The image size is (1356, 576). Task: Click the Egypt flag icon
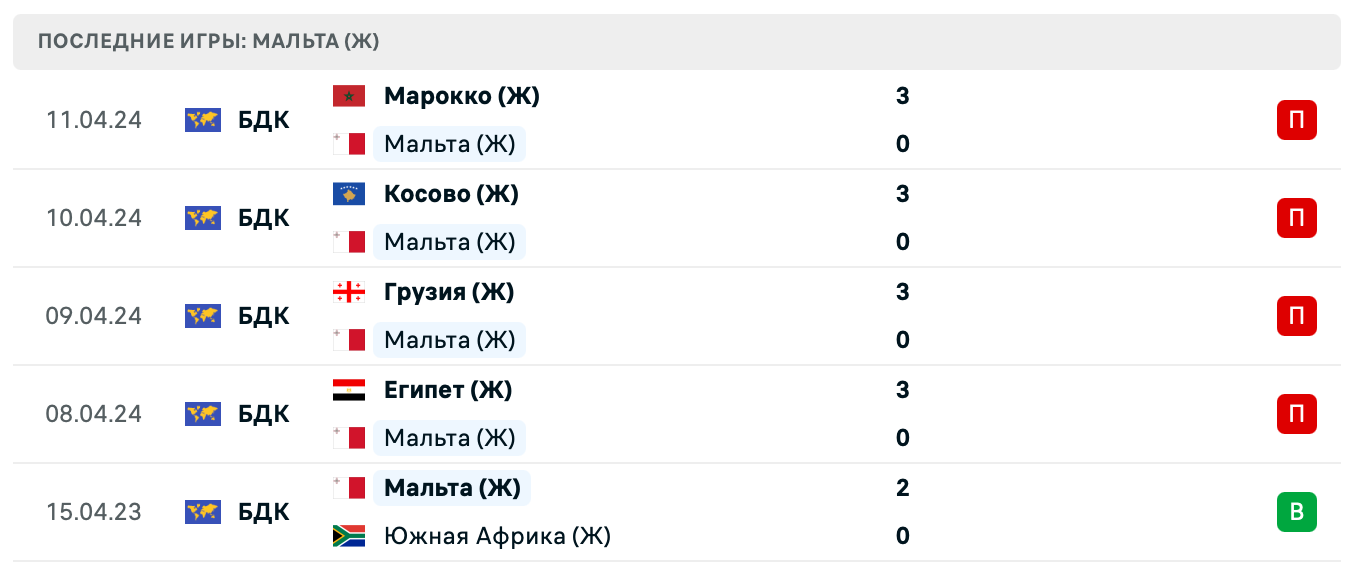tap(348, 390)
